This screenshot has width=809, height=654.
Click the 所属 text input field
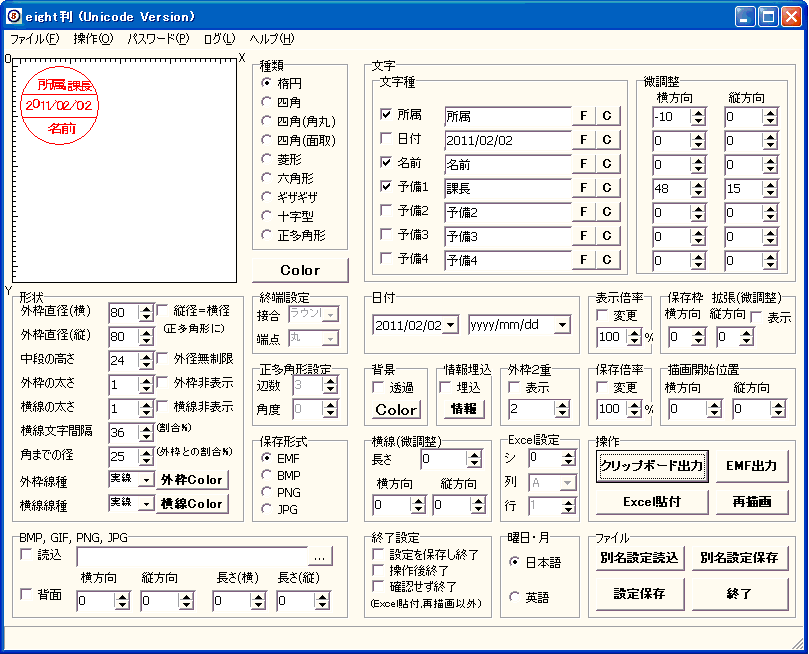pos(508,117)
